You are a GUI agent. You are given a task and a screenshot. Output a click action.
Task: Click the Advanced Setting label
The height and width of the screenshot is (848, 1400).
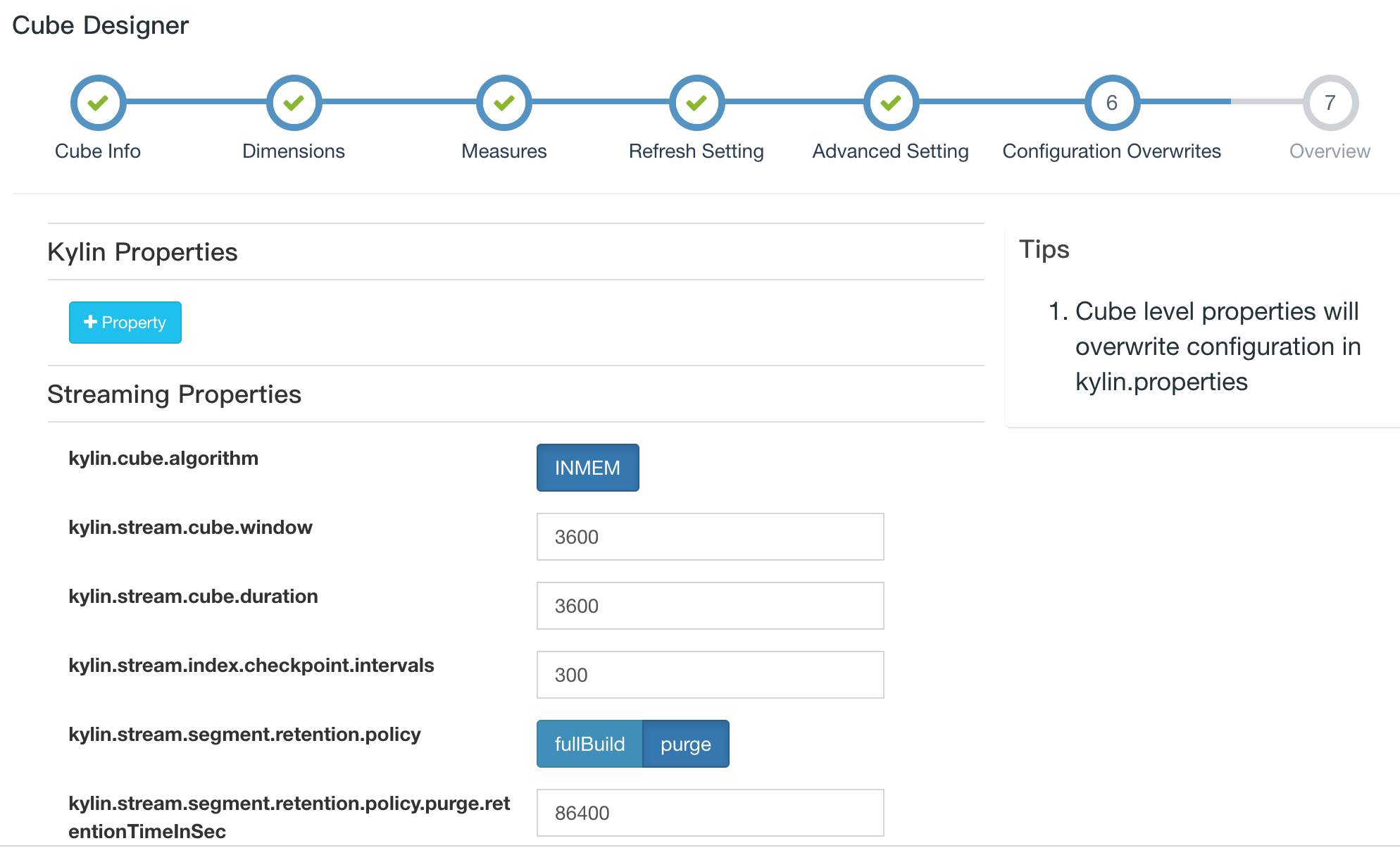point(890,151)
